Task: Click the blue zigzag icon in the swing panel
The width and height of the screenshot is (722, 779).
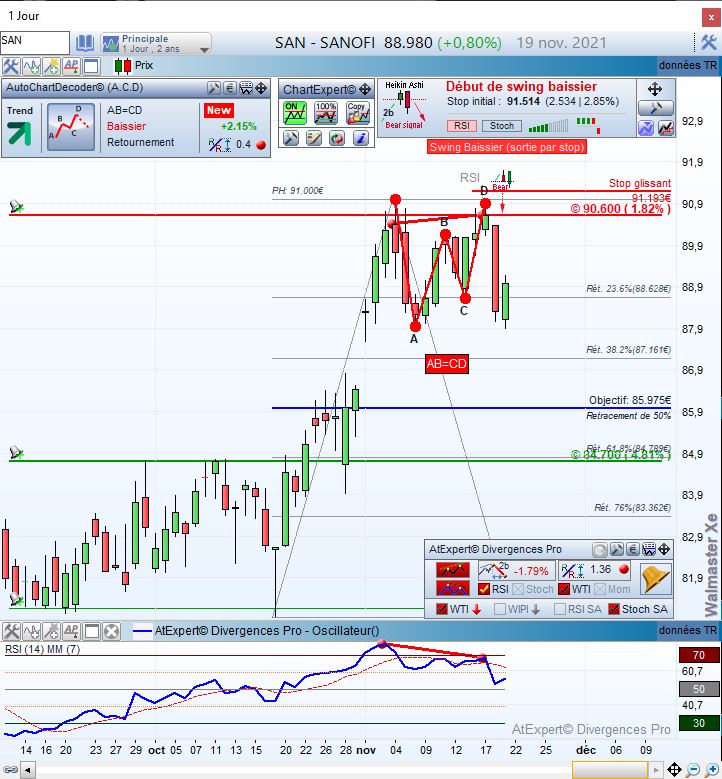Action: pos(646,129)
